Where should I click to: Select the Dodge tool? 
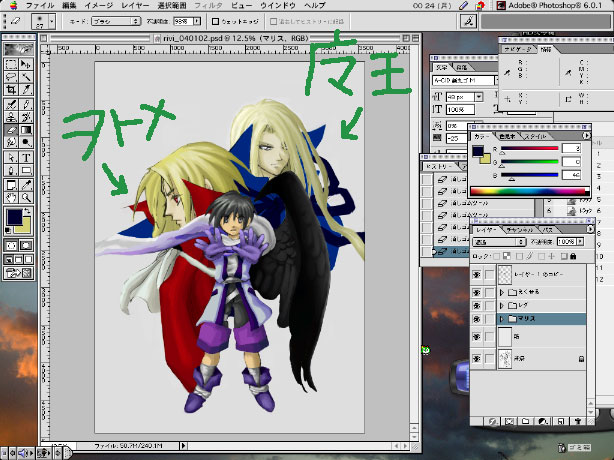coord(26,142)
